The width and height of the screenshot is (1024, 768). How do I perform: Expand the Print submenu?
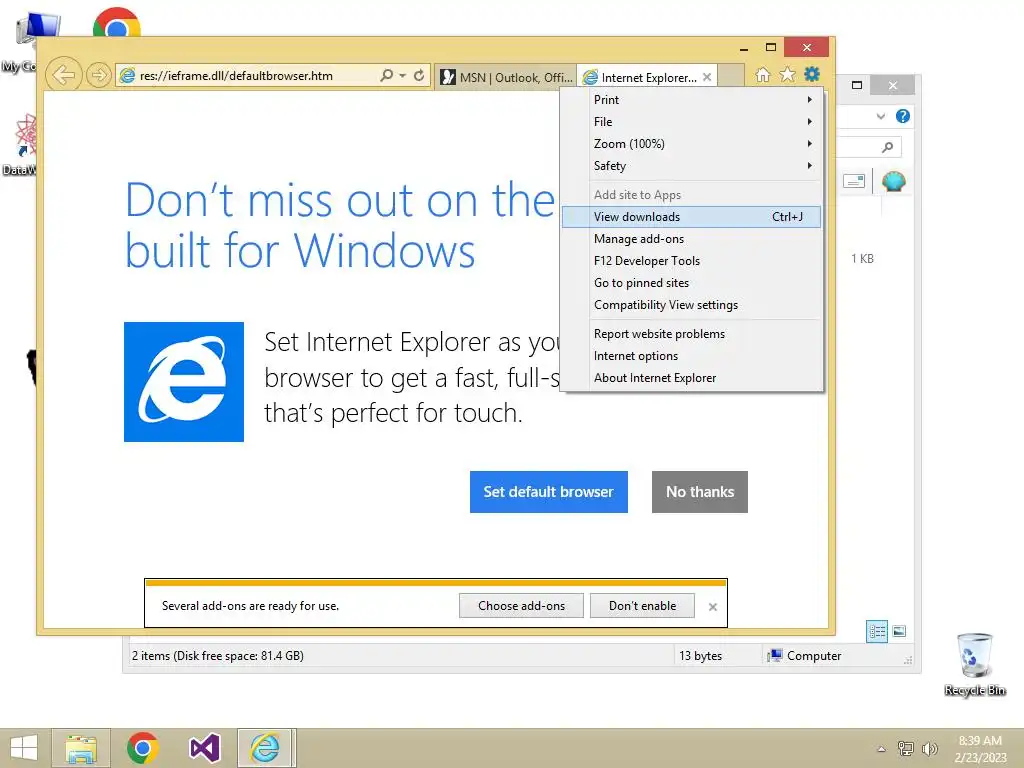[691, 99]
